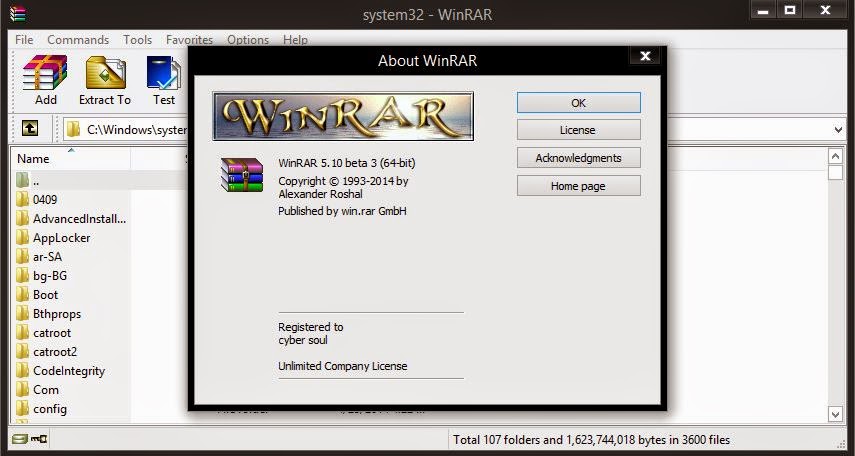Close the About WinRAR dialog

646,56
